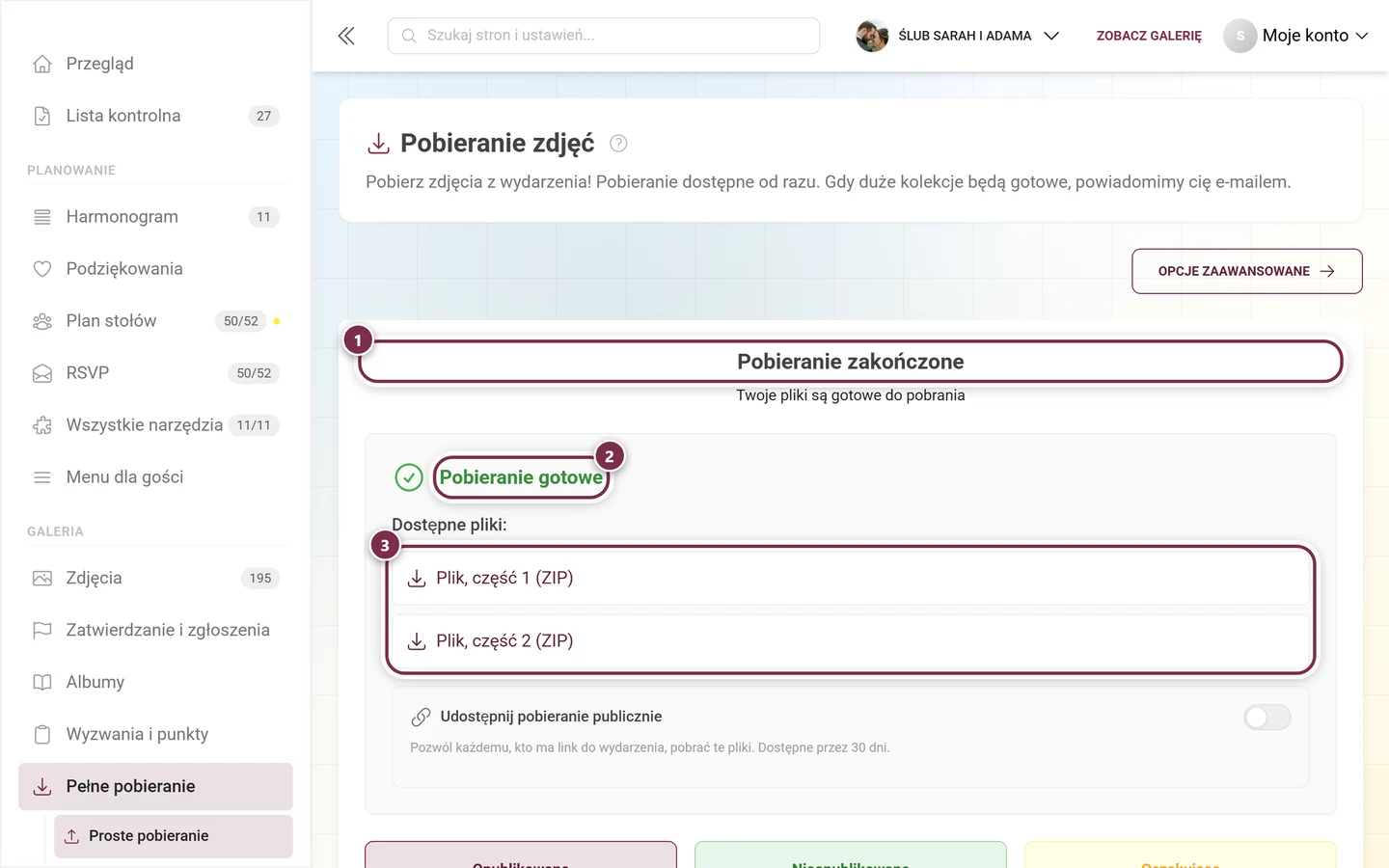Viewport: 1389px width, 868px height.
Task: Click the clipboard icon for Wyzwania
Action: [42, 735]
